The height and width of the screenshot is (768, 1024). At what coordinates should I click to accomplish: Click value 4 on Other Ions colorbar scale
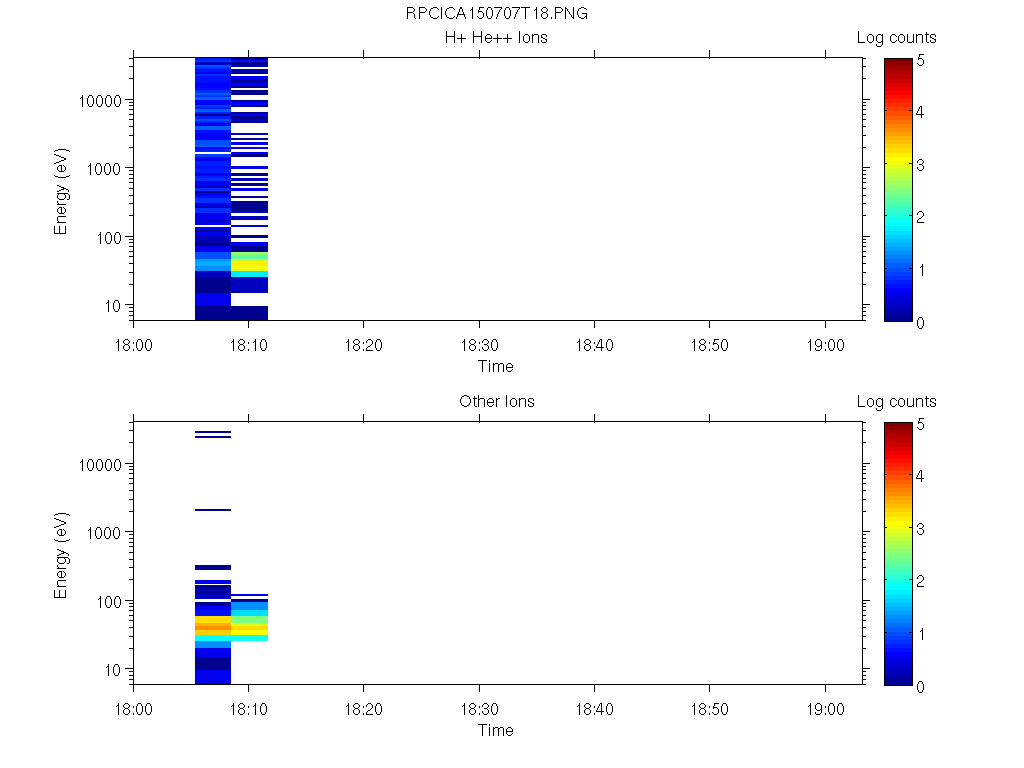(x=920, y=475)
